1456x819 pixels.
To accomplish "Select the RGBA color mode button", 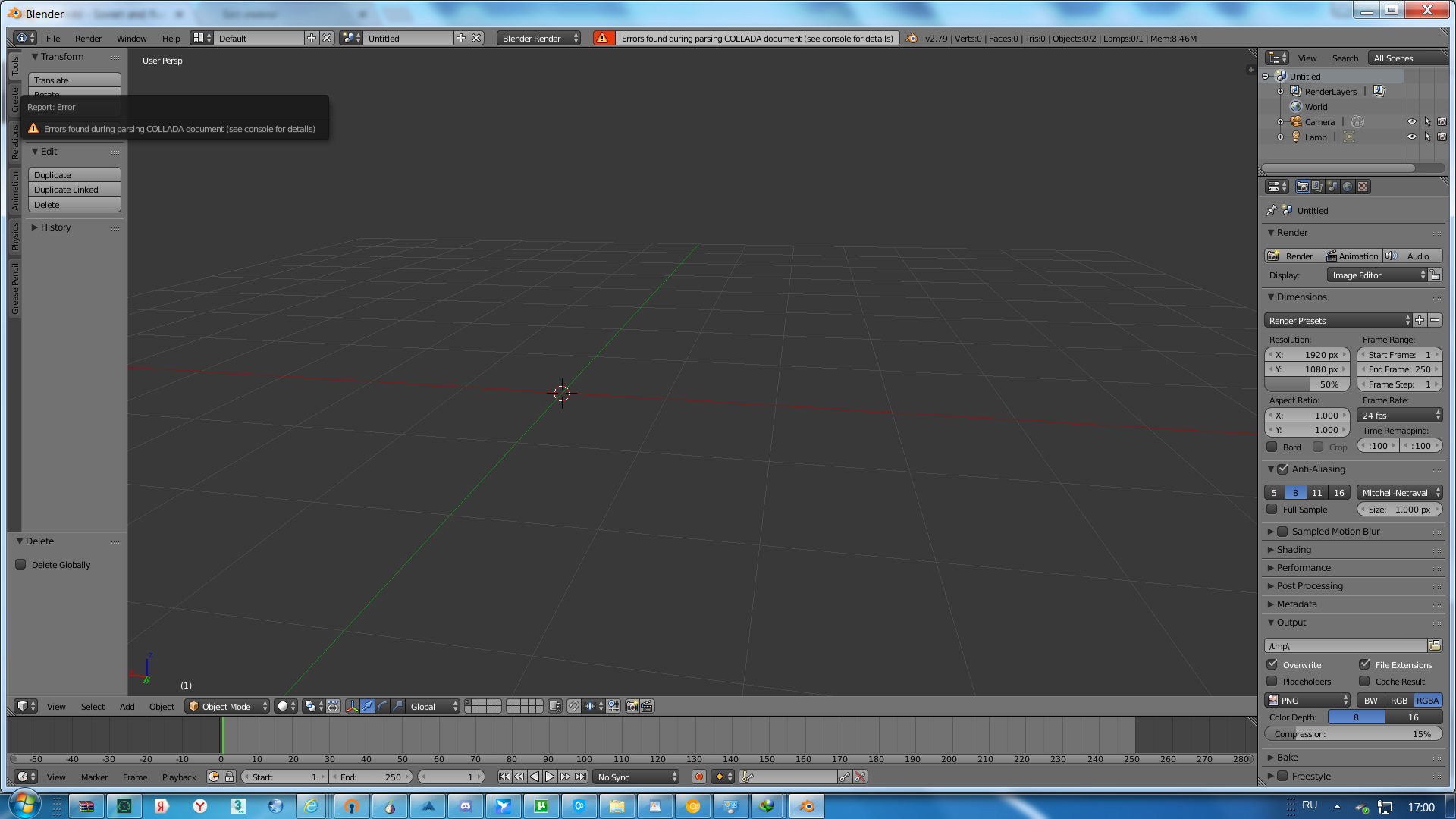I will [x=1428, y=700].
